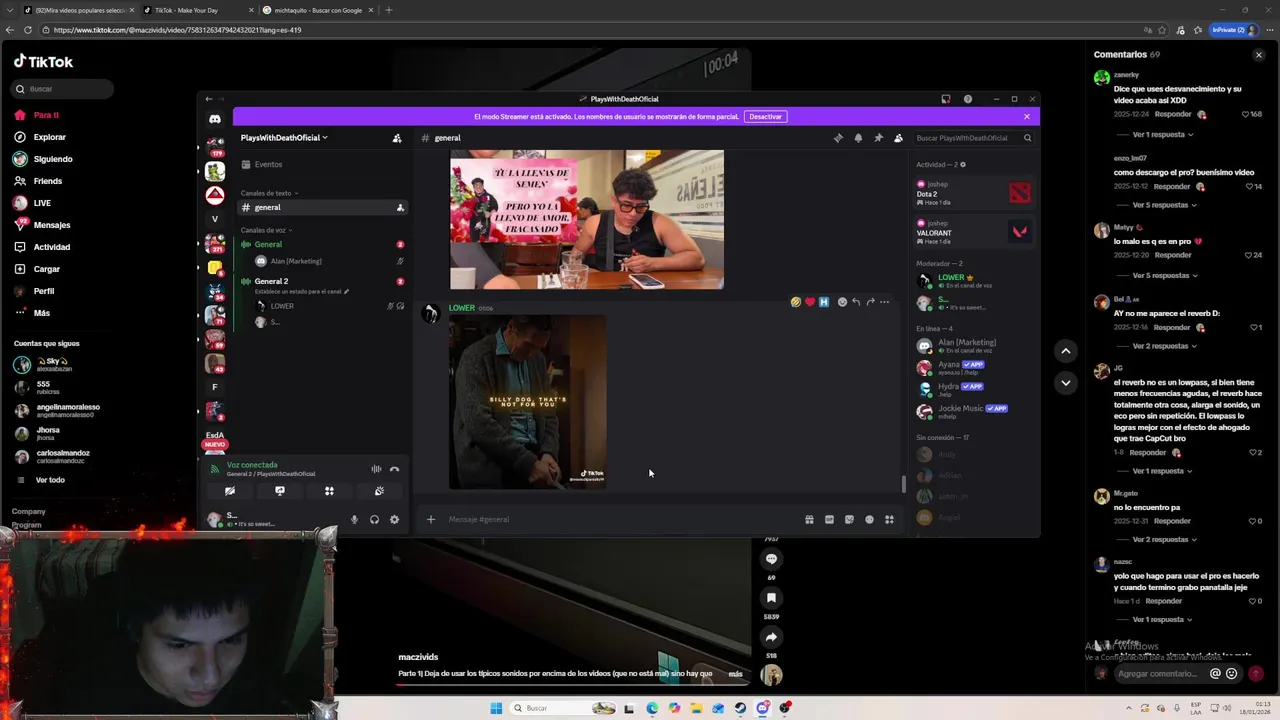Mute microphone in Discord user panel
Screen dimensions: 1280x720
coord(354,519)
